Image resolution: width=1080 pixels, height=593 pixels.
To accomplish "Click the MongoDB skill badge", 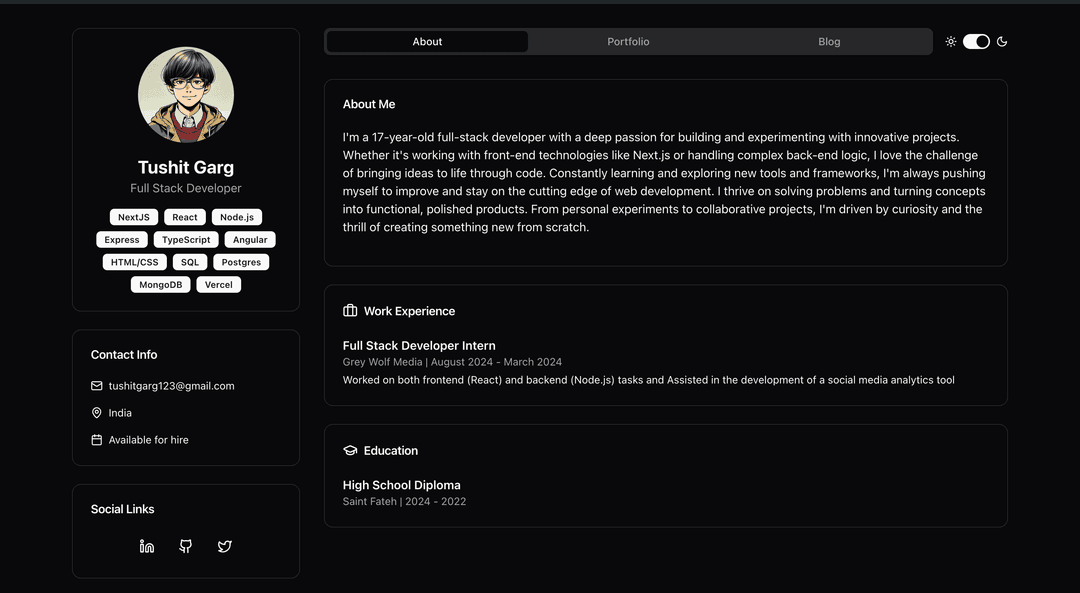I will point(160,285).
